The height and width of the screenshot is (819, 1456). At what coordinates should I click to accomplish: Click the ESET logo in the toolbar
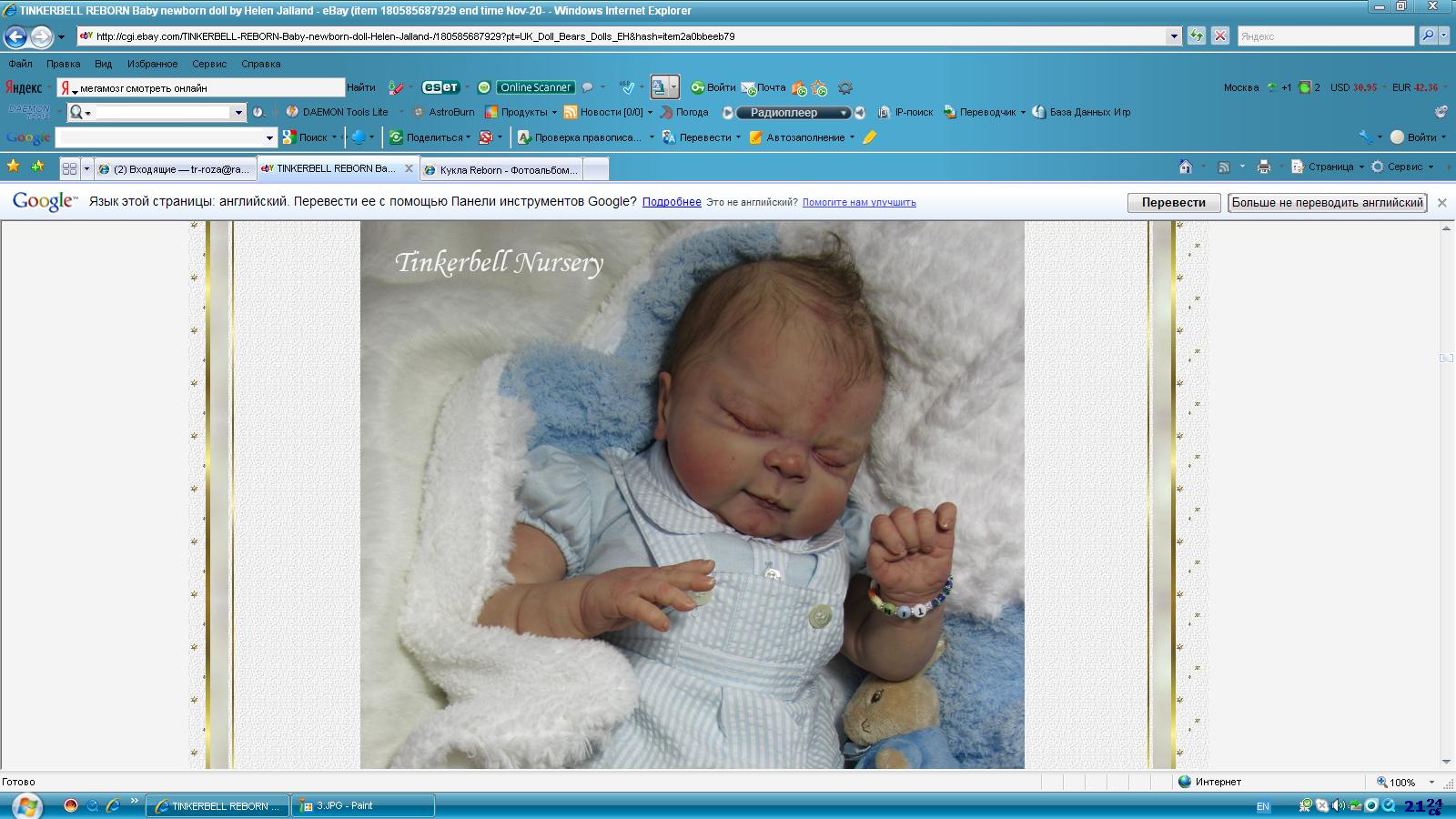(x=440, y=87)
